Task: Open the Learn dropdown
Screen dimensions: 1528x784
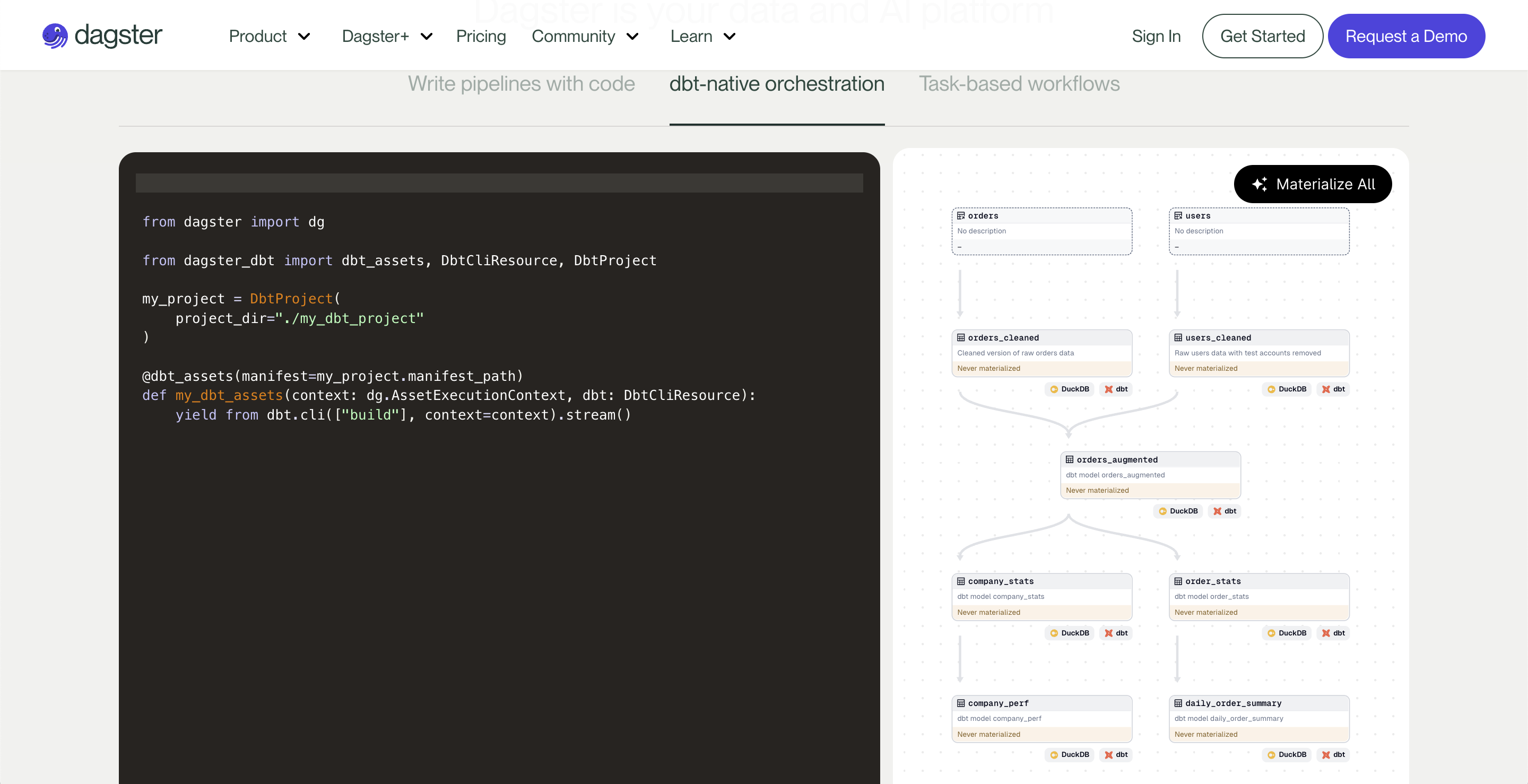Action: point(703,36)
